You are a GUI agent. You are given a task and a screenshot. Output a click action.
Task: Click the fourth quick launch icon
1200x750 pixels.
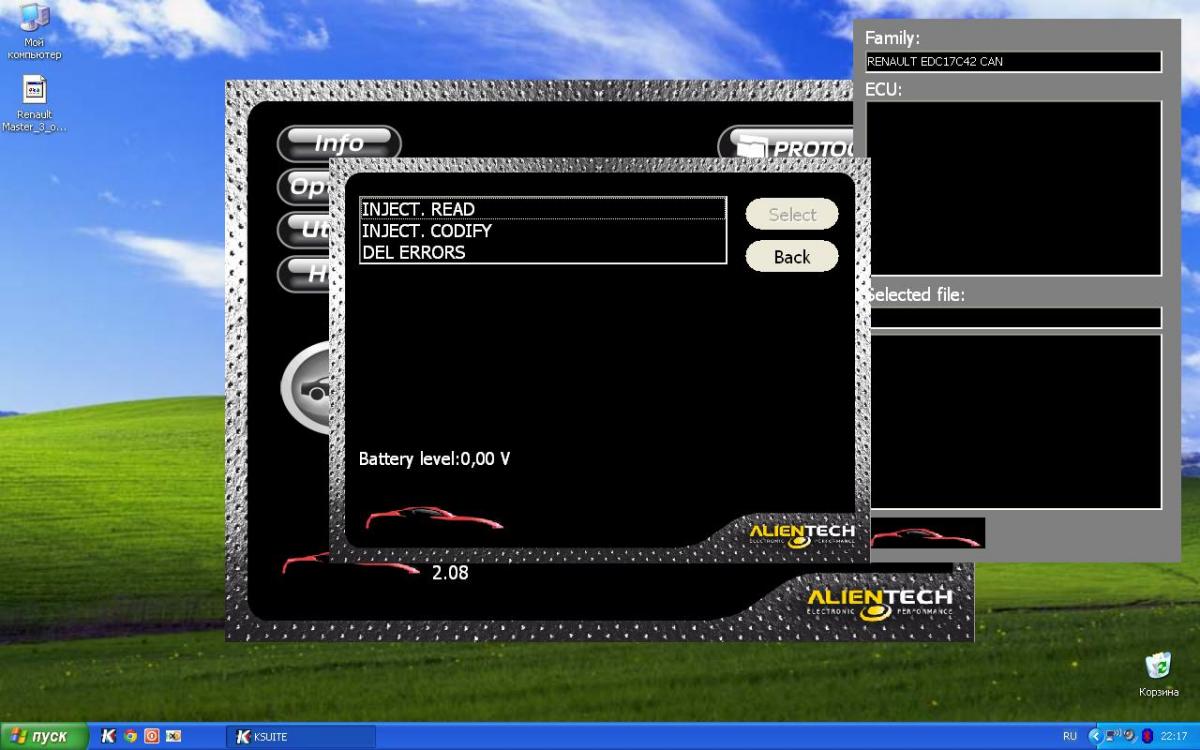tap(173, 737)
